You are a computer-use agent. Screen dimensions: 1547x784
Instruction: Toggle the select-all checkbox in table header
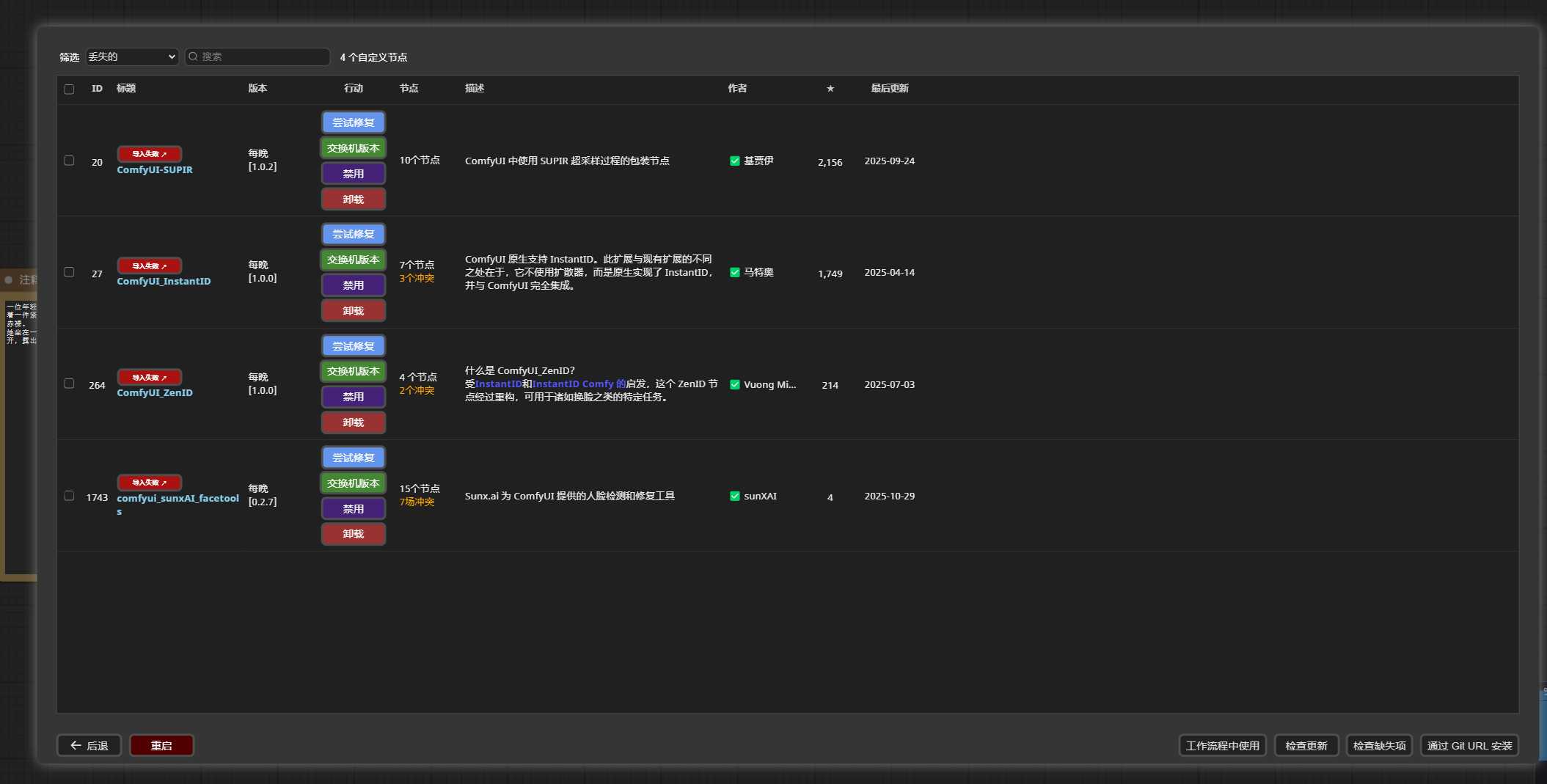pos(69,89)
